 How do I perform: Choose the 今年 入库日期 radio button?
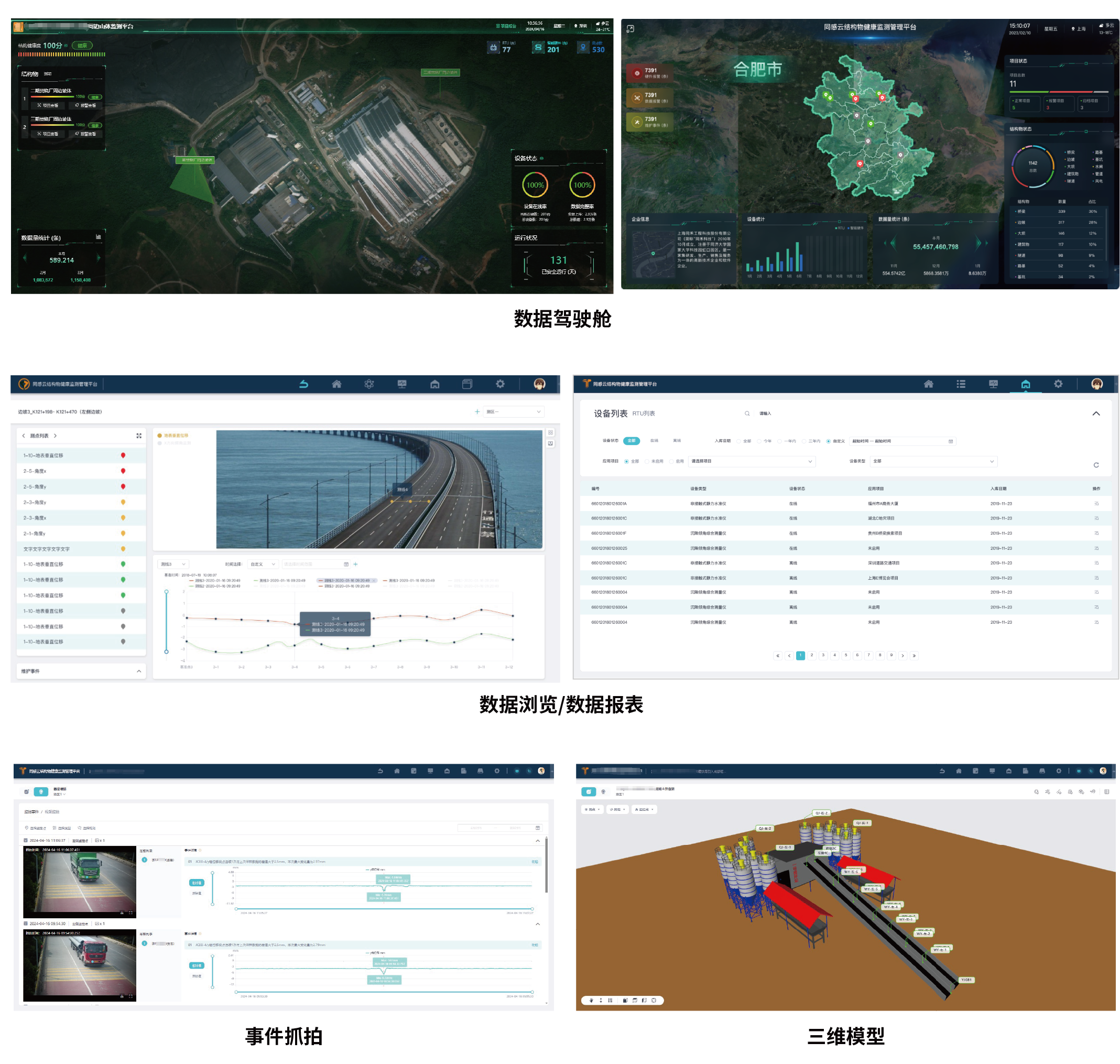click(x=759, y=441)
